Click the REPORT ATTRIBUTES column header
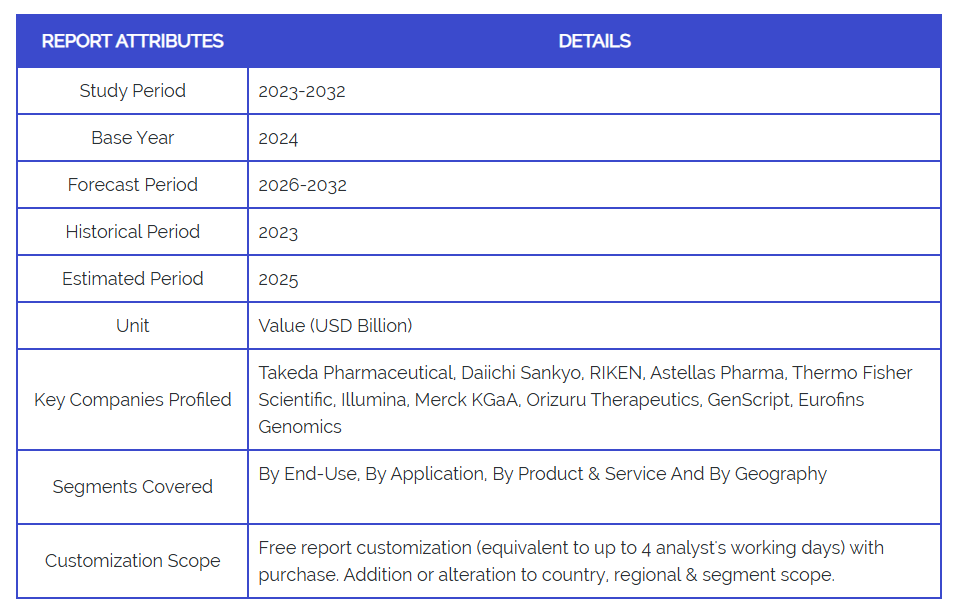 coord(132,41)
